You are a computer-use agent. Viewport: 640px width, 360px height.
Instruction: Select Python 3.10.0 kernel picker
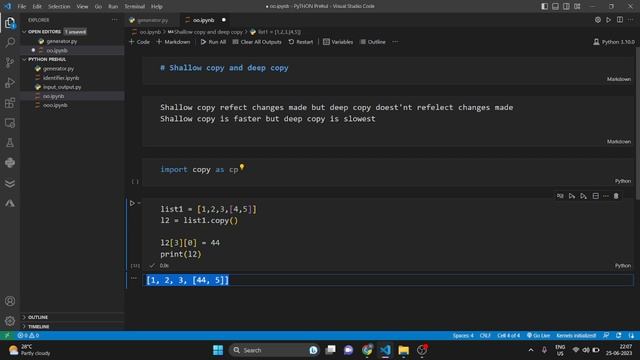pyautogui.click(x=613, y=42)
